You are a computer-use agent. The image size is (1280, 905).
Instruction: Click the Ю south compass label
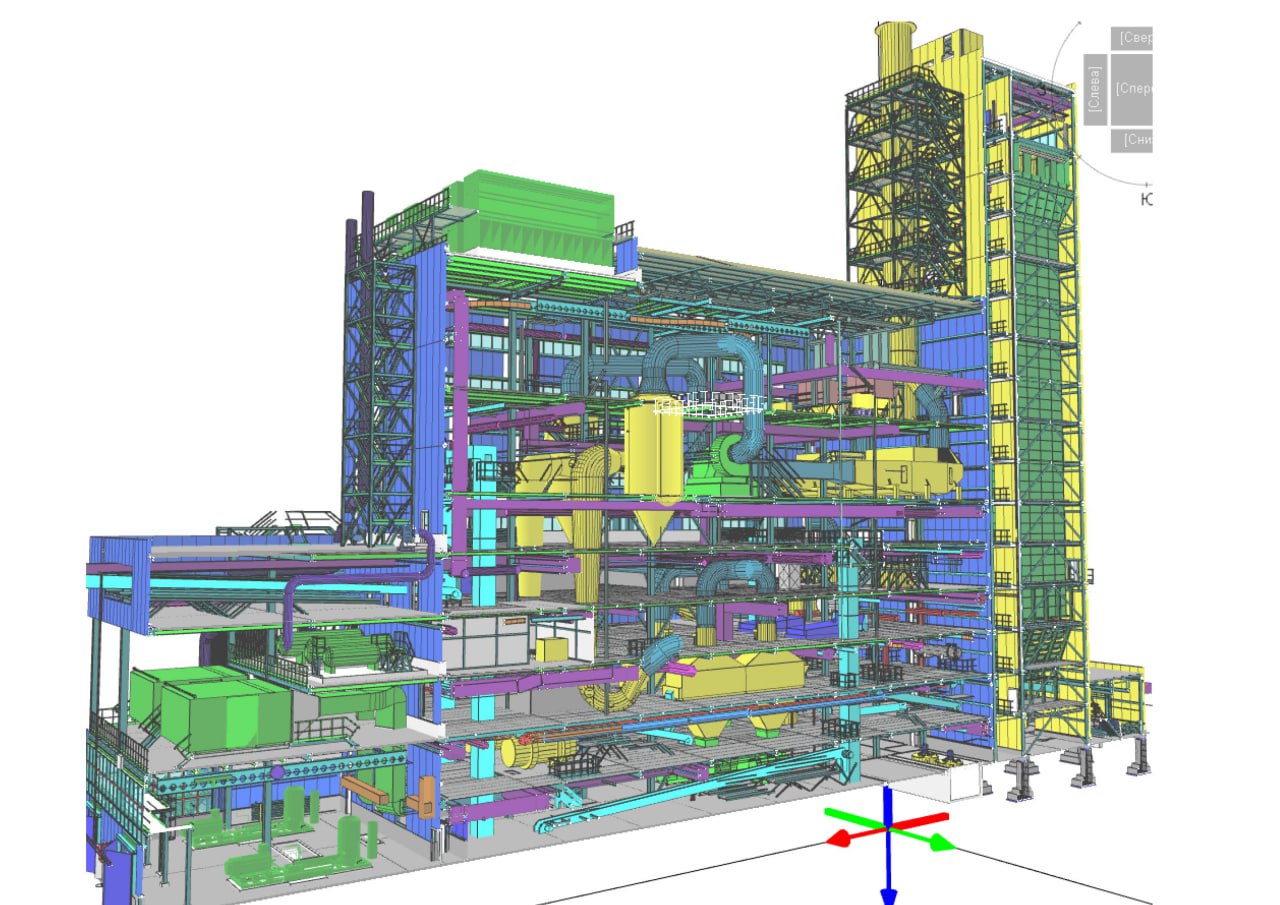(1146, 200)
